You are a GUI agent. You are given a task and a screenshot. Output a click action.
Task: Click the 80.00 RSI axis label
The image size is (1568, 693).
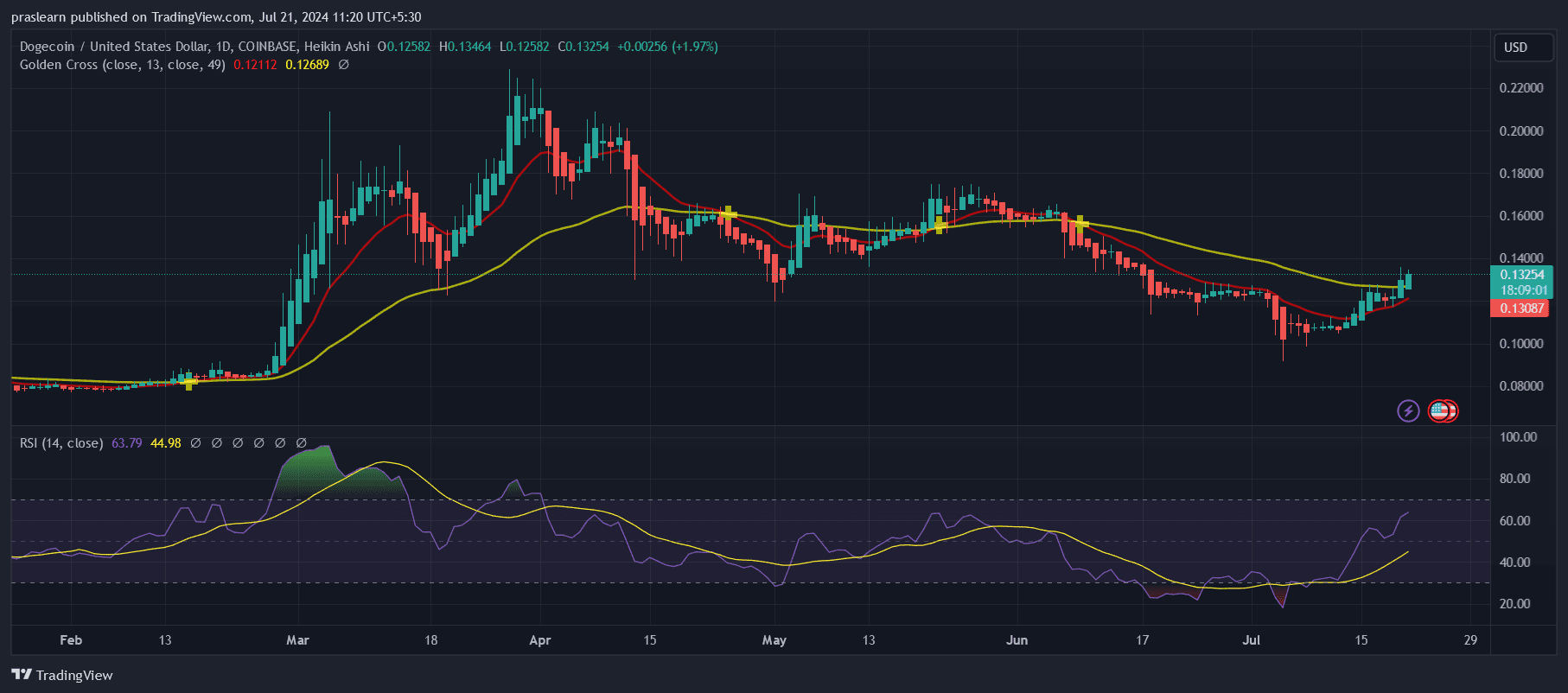click(x=1514, y=479)
